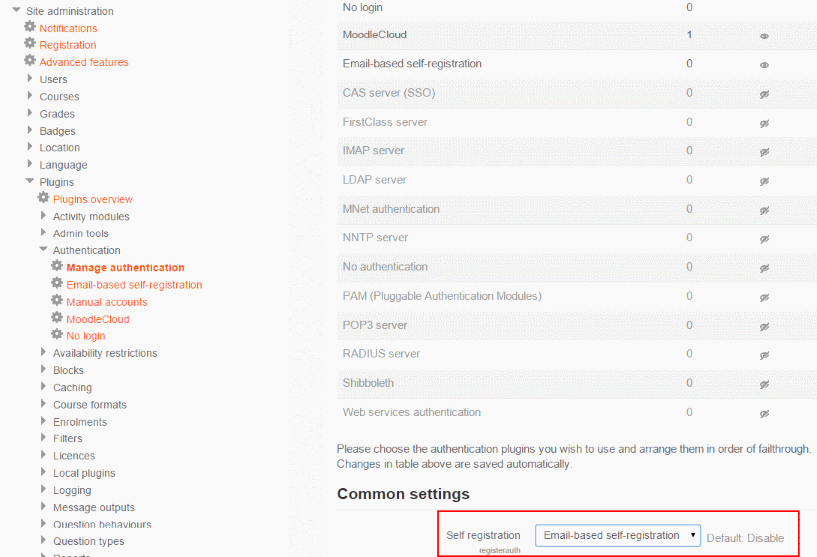Disable Email-based self-registration via eye icon

point(764,65)
